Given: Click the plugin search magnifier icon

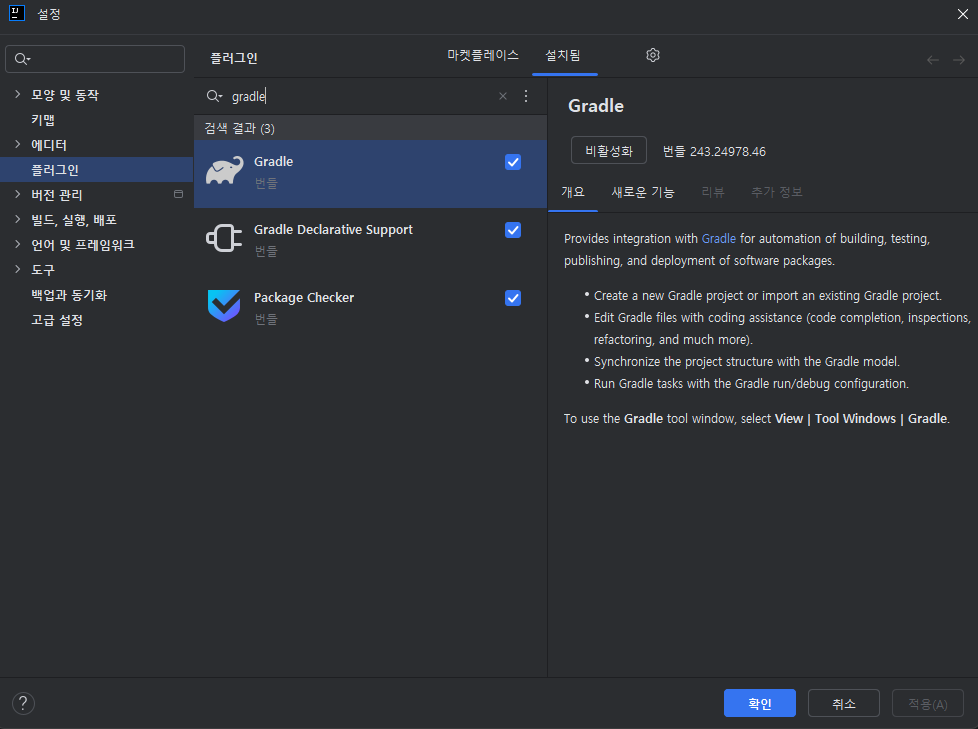Looking at the screenshot, I should click(x=214, y=96).
